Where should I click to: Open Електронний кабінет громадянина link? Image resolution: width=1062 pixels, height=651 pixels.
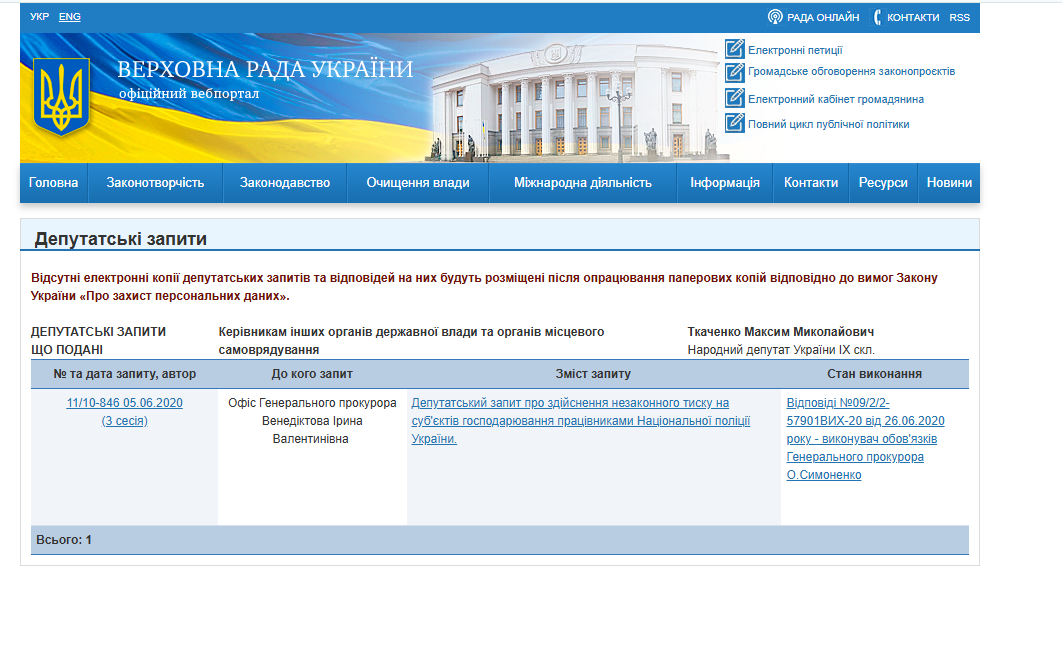click(836, 99)
